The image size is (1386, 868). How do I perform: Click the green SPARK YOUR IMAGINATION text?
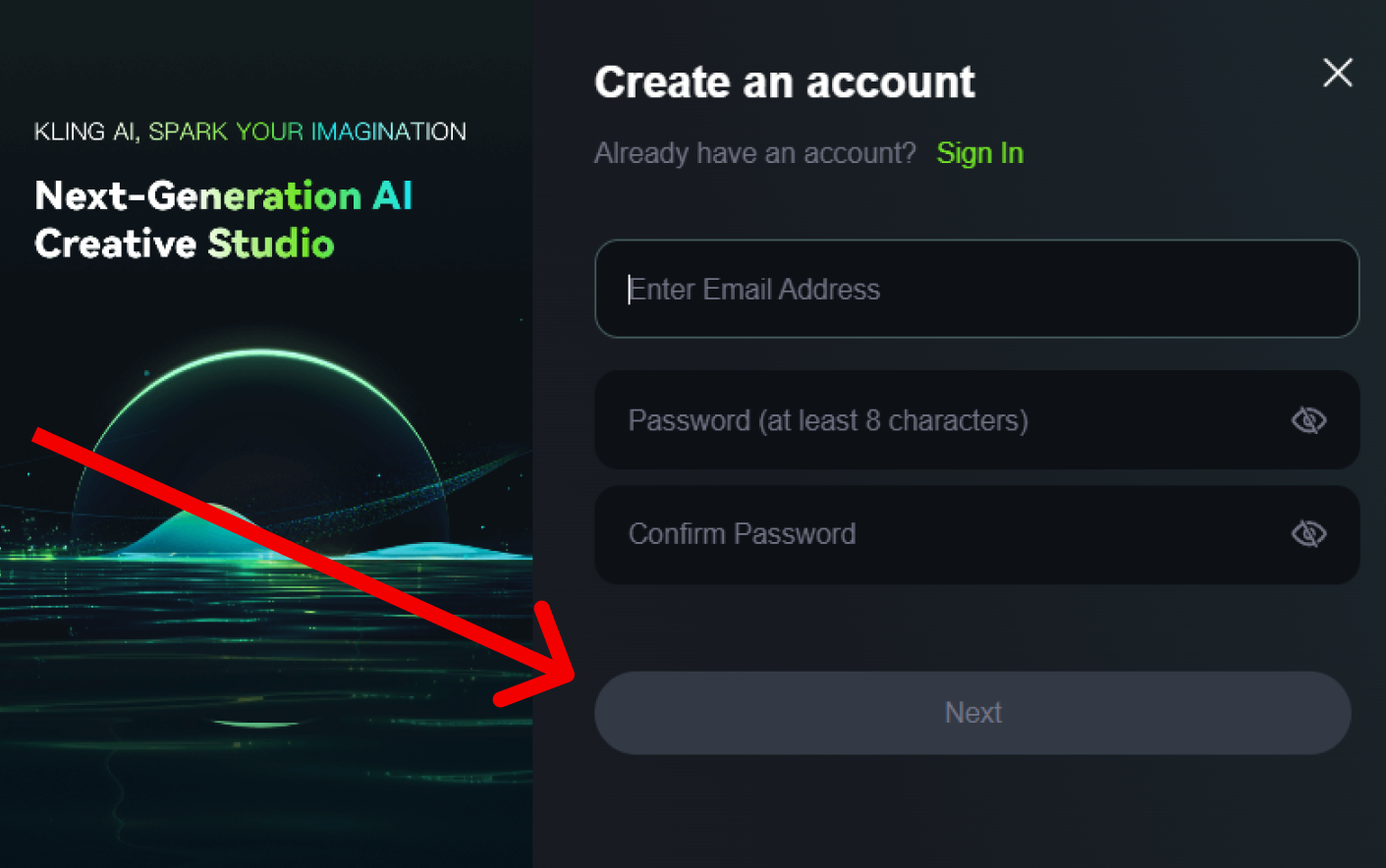click(307, 132)
